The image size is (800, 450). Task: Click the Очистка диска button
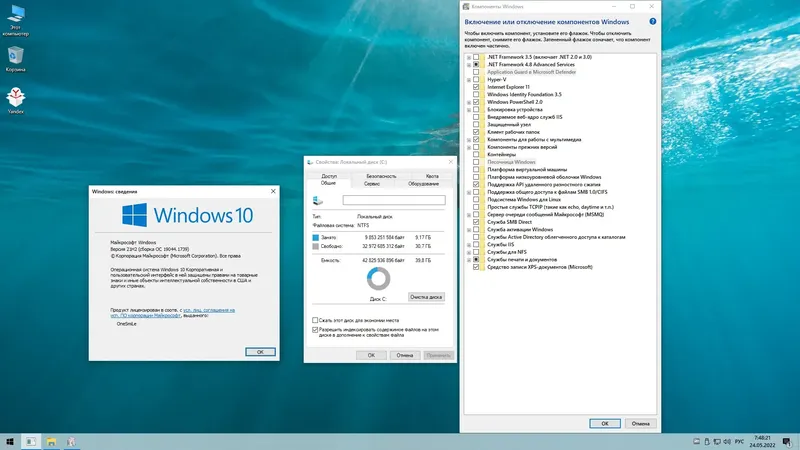[426, 297]
